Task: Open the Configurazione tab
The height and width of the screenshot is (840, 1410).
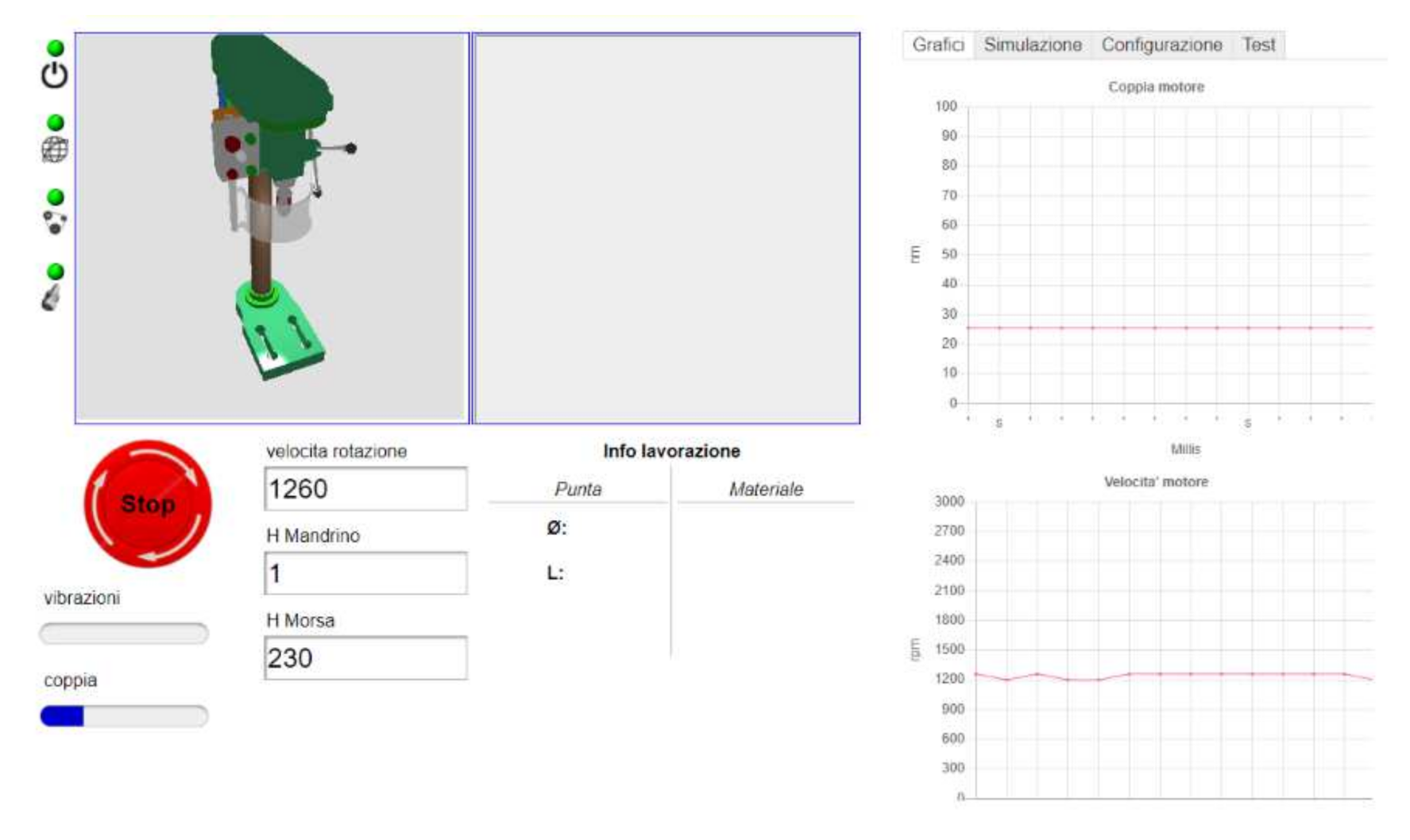Action: 1161,45
